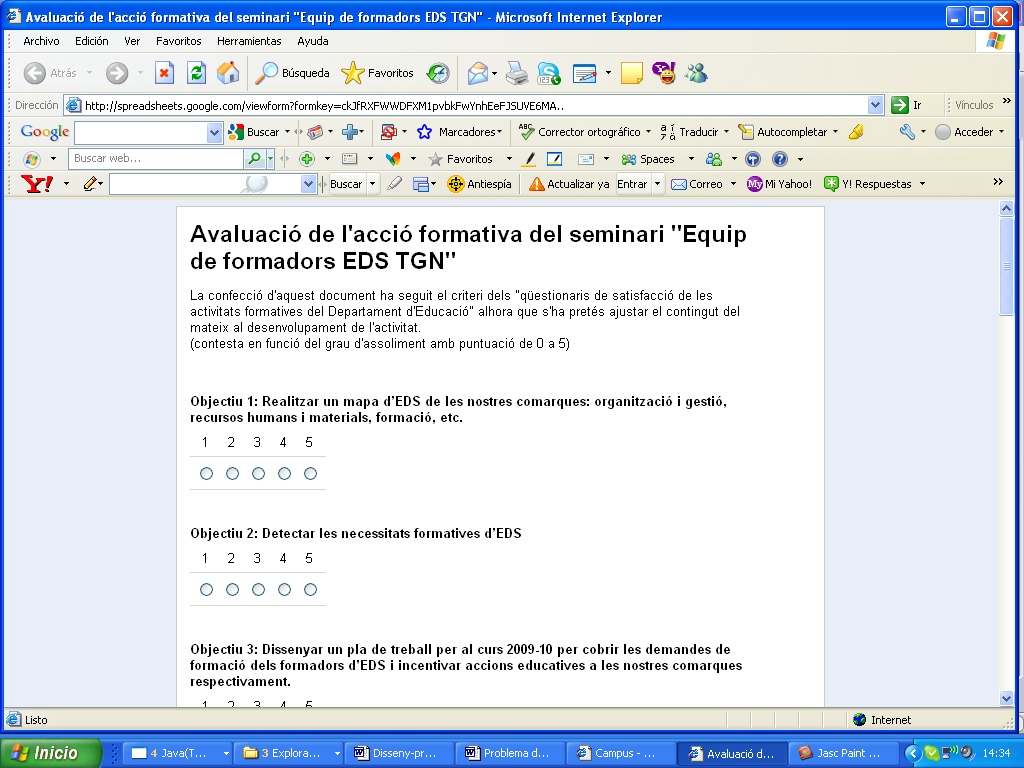Click the Stop loading icon
Viewport: 1024px width, 768px height.
[164, 73]
